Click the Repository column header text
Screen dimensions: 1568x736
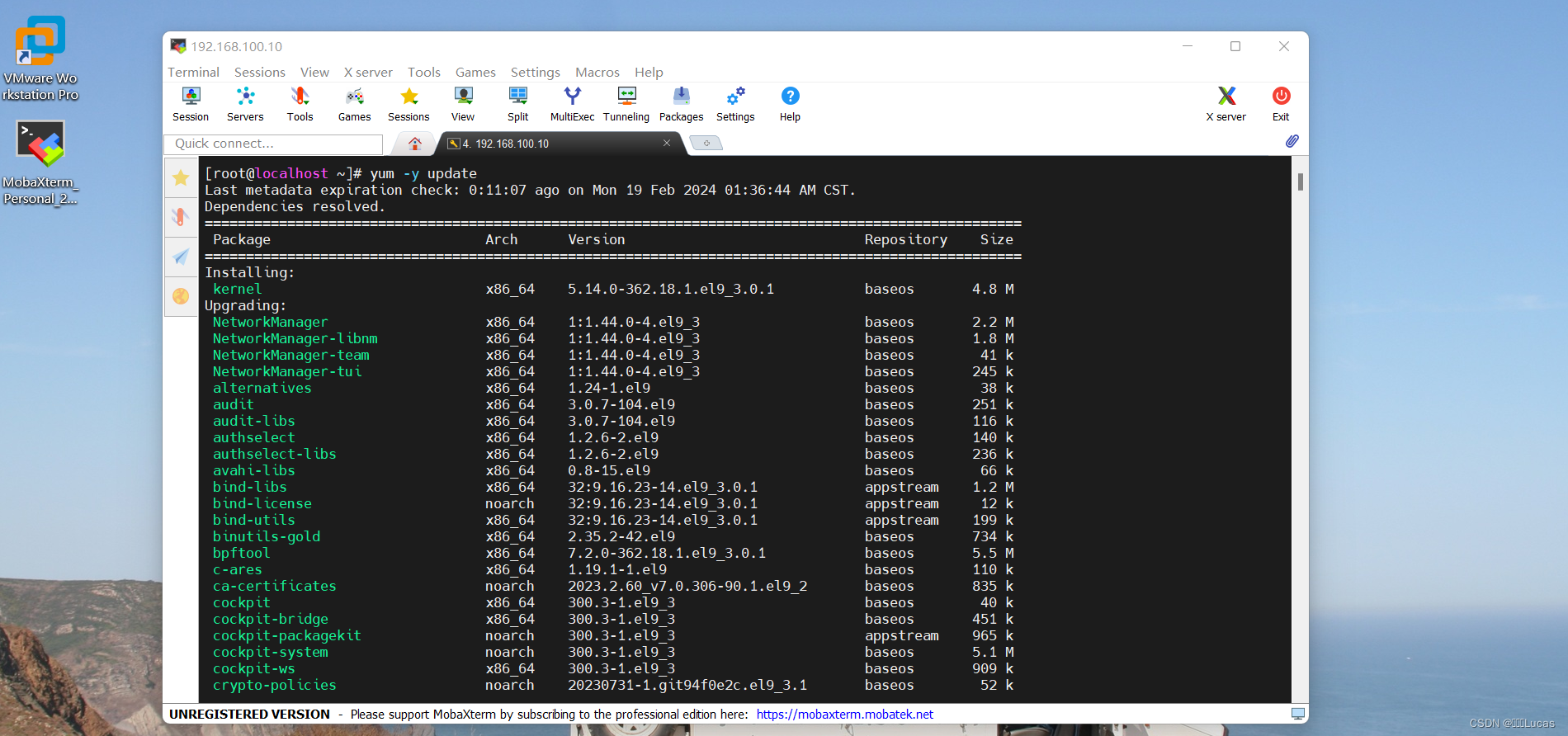[x=905, y=239]
